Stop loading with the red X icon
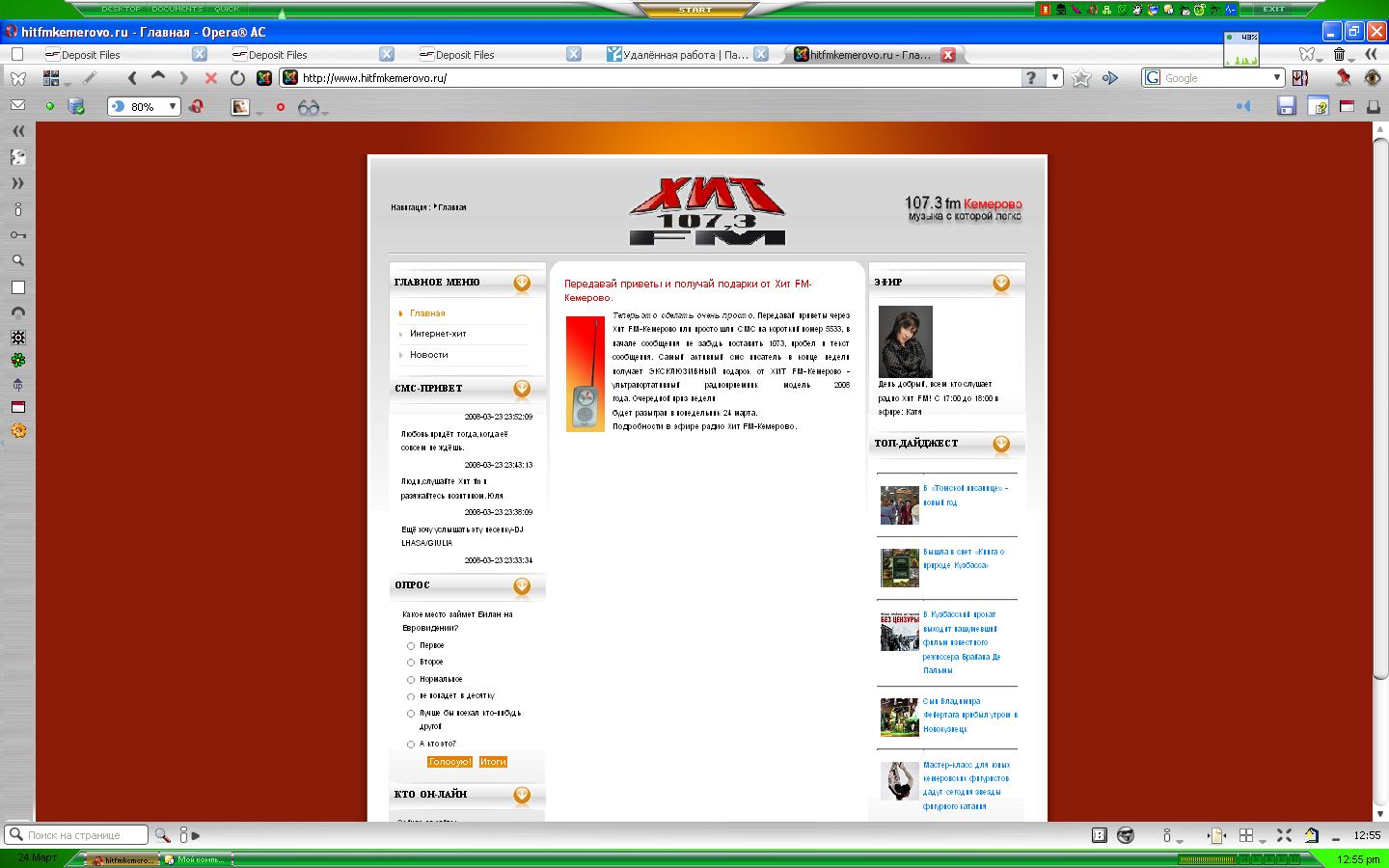Screen dimensions: 1389x868 pos(210,78)
